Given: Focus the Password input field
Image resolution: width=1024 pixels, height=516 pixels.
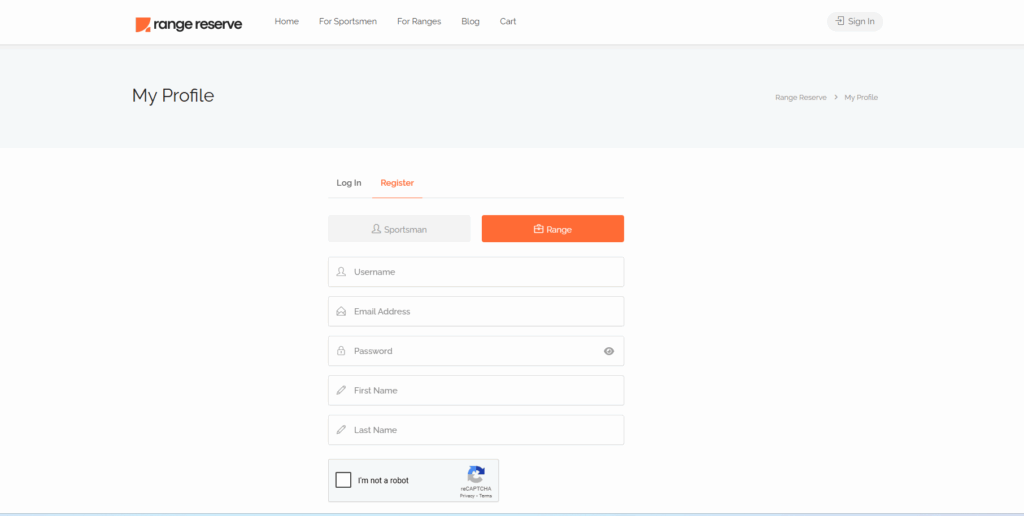Looking at the screenshot, I should (476, 351).
